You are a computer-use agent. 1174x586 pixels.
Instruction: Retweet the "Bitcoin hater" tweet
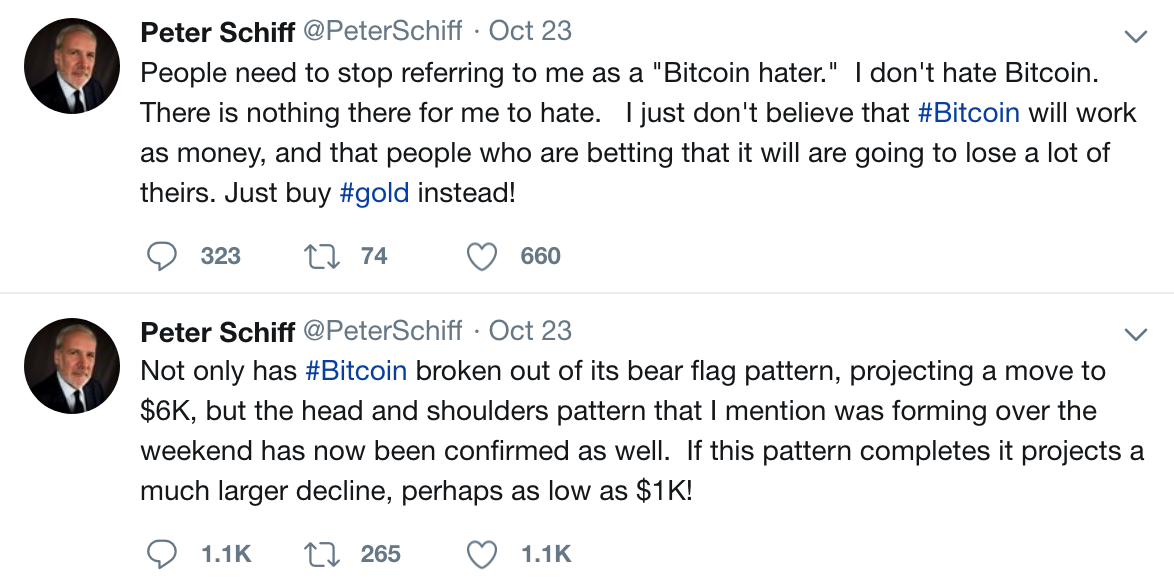coord(321,257)
